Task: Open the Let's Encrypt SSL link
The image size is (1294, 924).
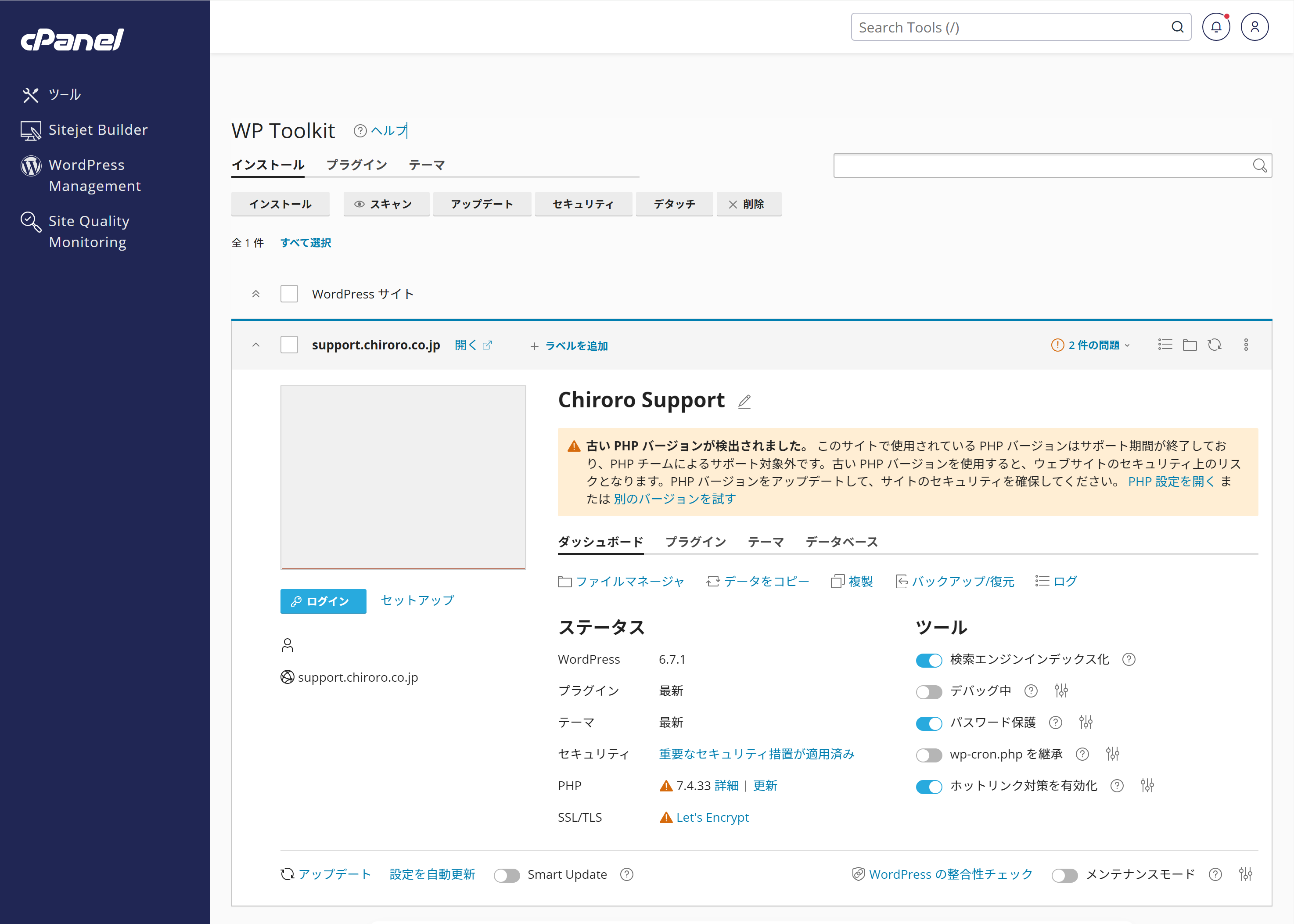Action: tap(713, 817)
